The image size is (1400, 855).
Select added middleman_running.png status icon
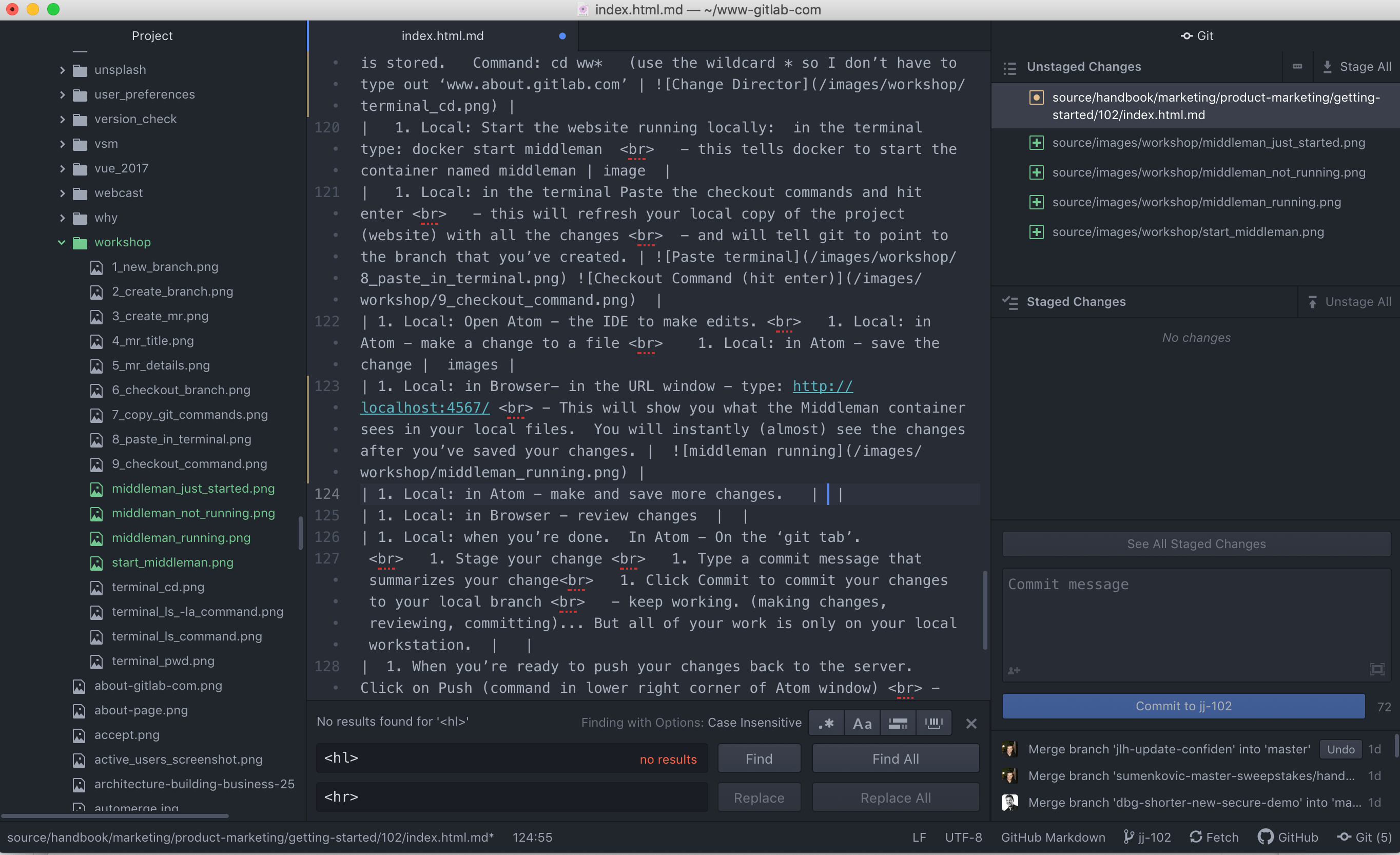pos(1036,202)
